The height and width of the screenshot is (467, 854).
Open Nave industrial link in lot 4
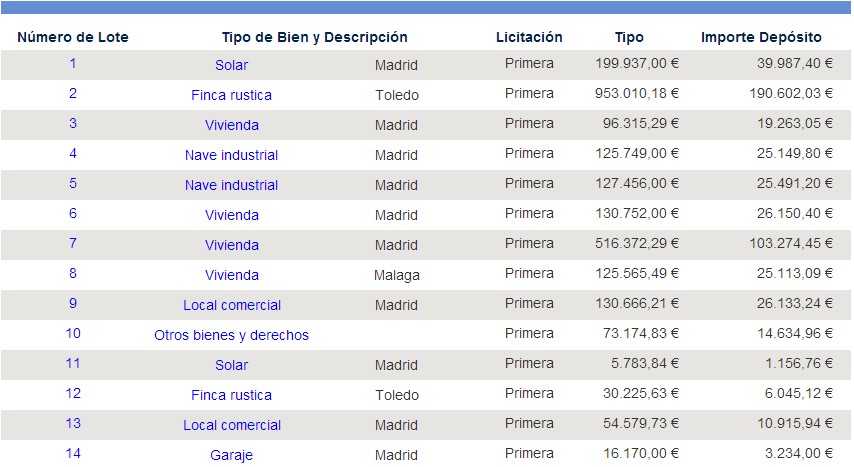231,155
